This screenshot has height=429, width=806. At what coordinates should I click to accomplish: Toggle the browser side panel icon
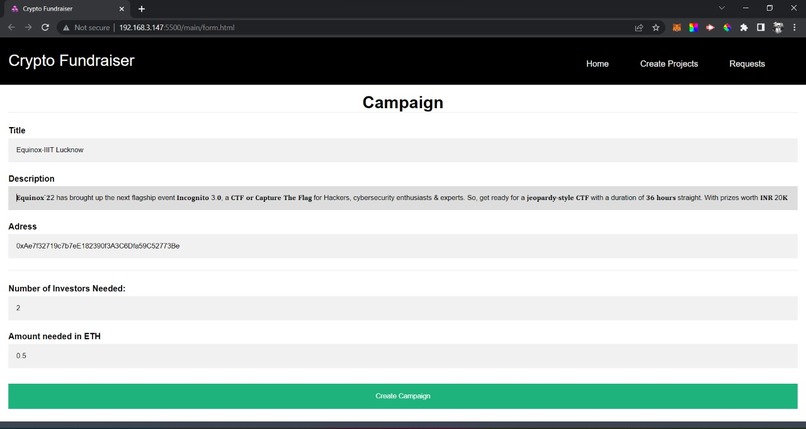coord(761,28)
